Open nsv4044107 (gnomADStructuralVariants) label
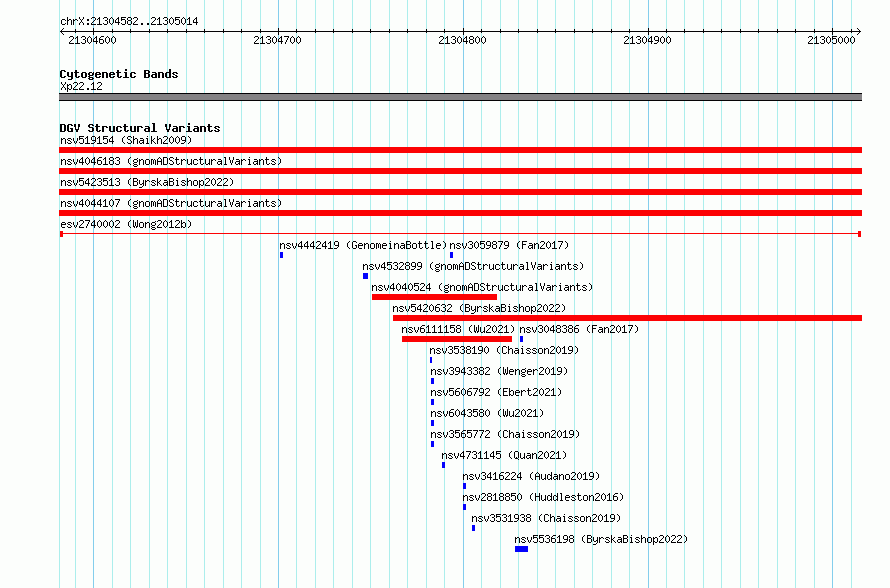 click(171, 203)
